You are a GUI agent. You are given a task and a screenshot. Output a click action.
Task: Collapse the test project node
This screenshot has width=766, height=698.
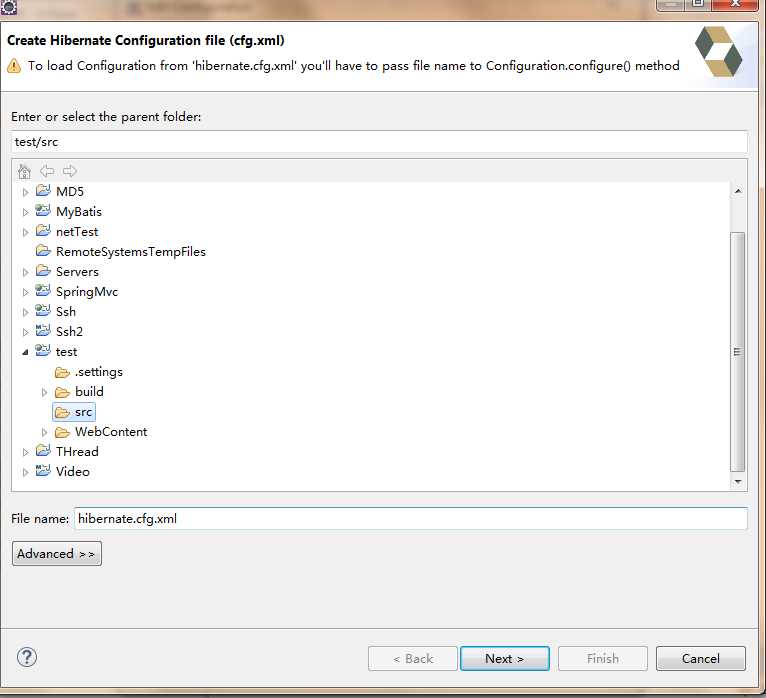coord(25,352)
